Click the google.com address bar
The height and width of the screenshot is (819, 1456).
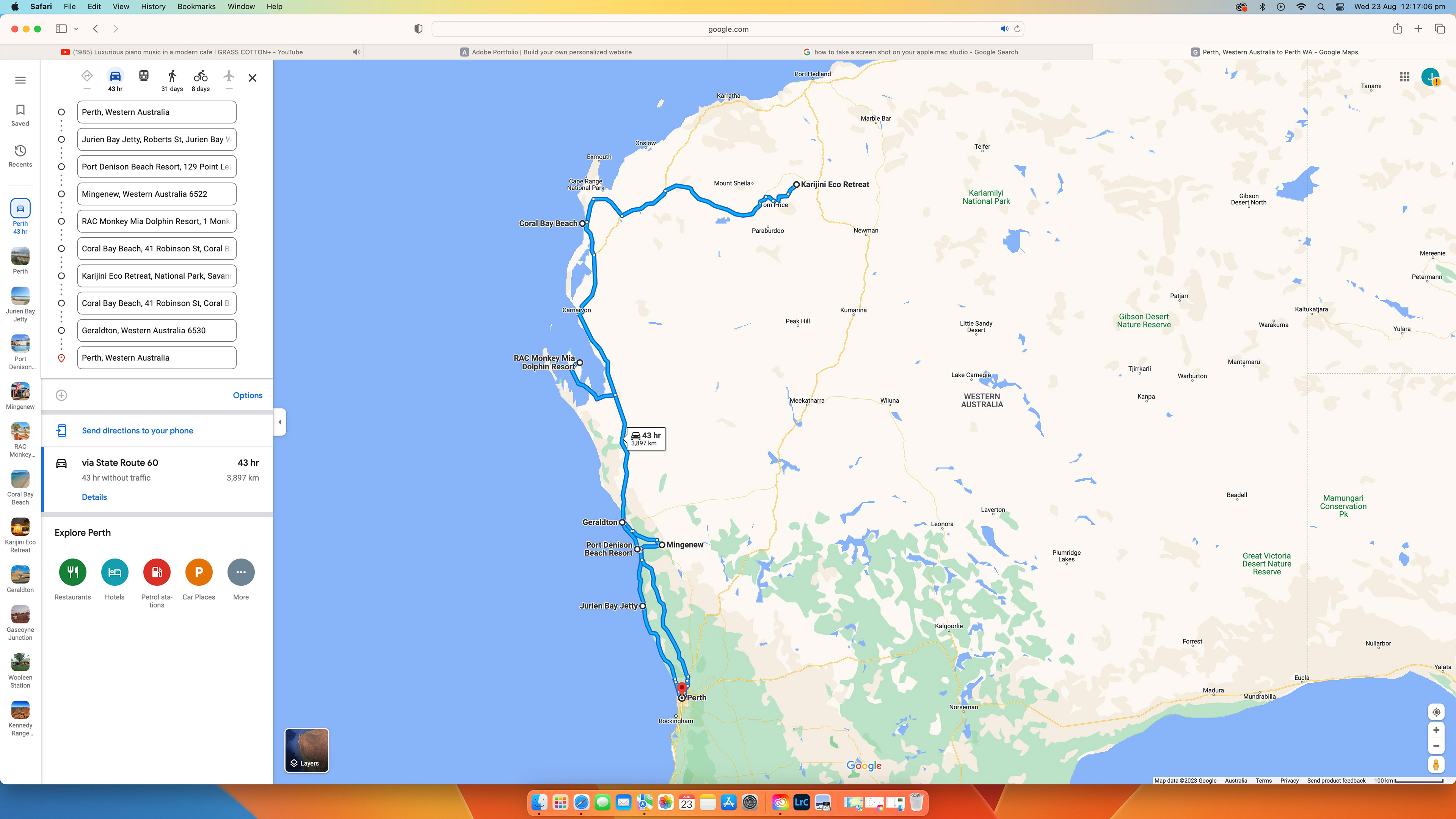[x=728, y=30]
